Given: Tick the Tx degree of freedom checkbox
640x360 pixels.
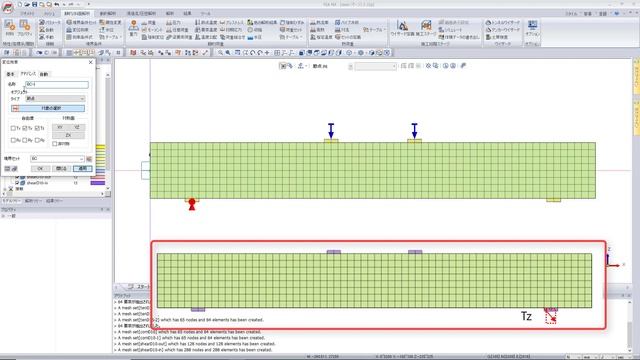Looking at the screenshot, I should pos(13,128).
